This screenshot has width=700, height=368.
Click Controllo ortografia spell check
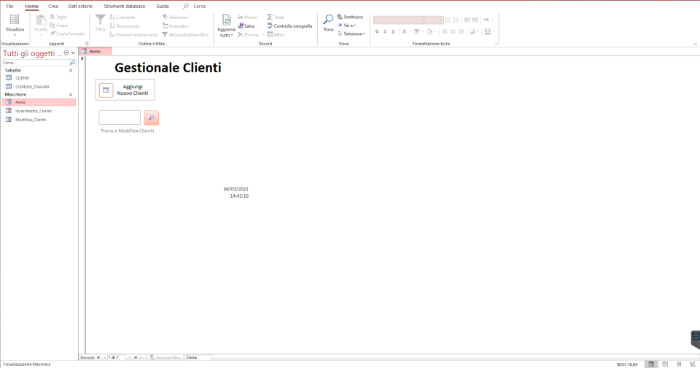pos(290,26)
